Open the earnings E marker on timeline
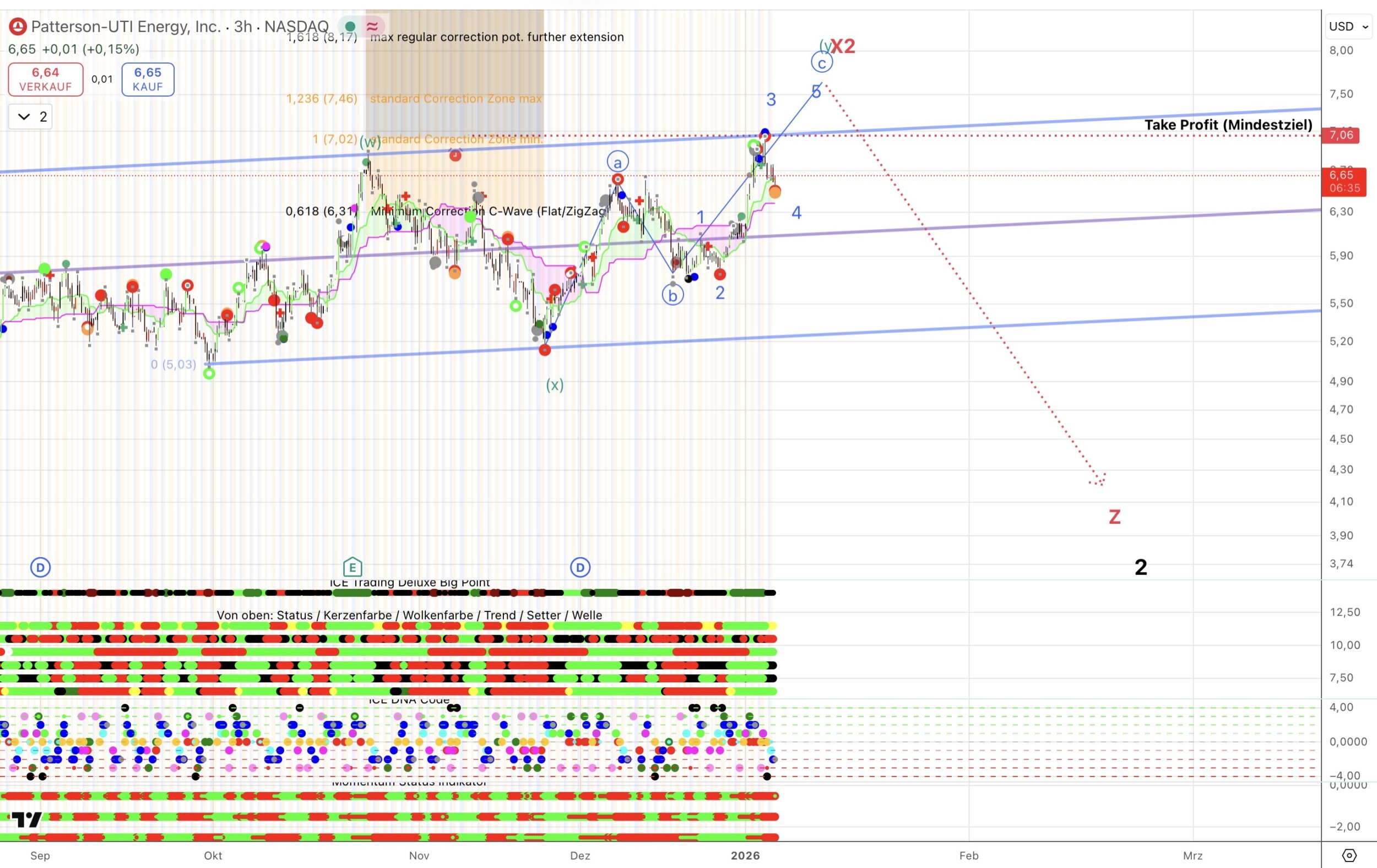 click(x=353, y=567)
